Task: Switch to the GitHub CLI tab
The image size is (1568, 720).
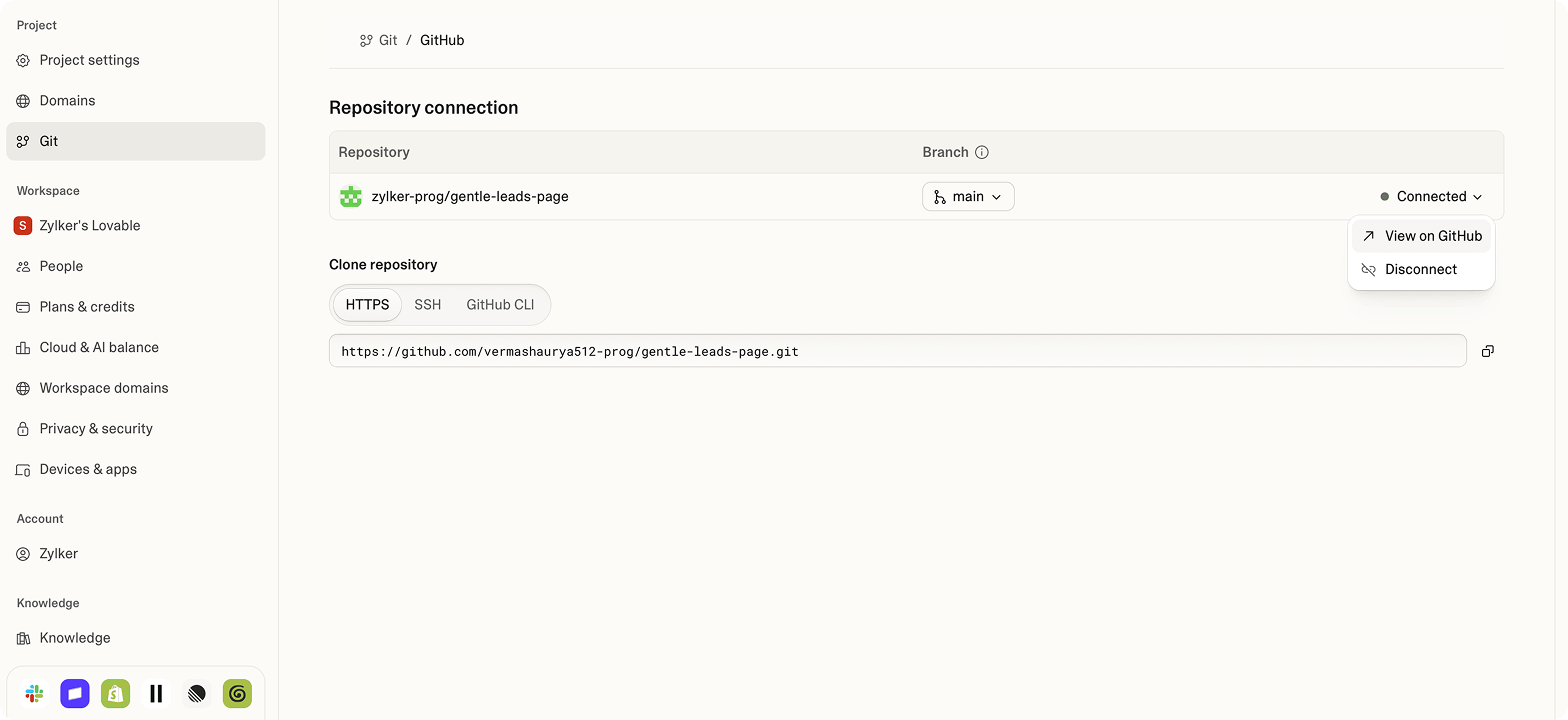Action: [500, 305]
